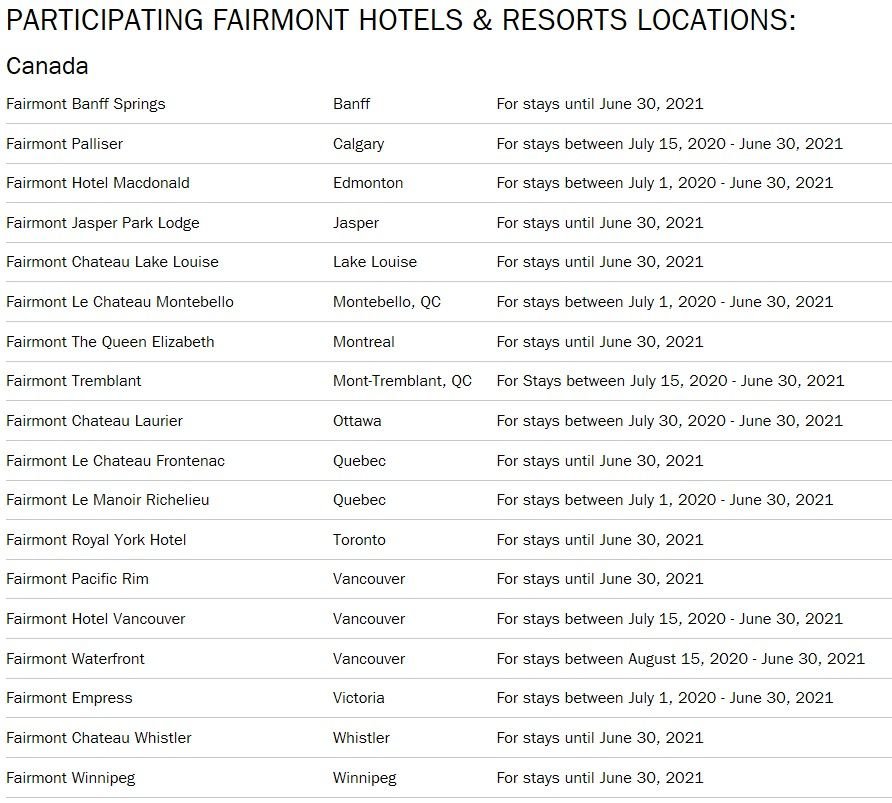The width and height of the screenshot is (892, 803).
Task: Click Fairmont Hotel Vancouver row name
Action: pyautogui.click(x=96, y=619)
